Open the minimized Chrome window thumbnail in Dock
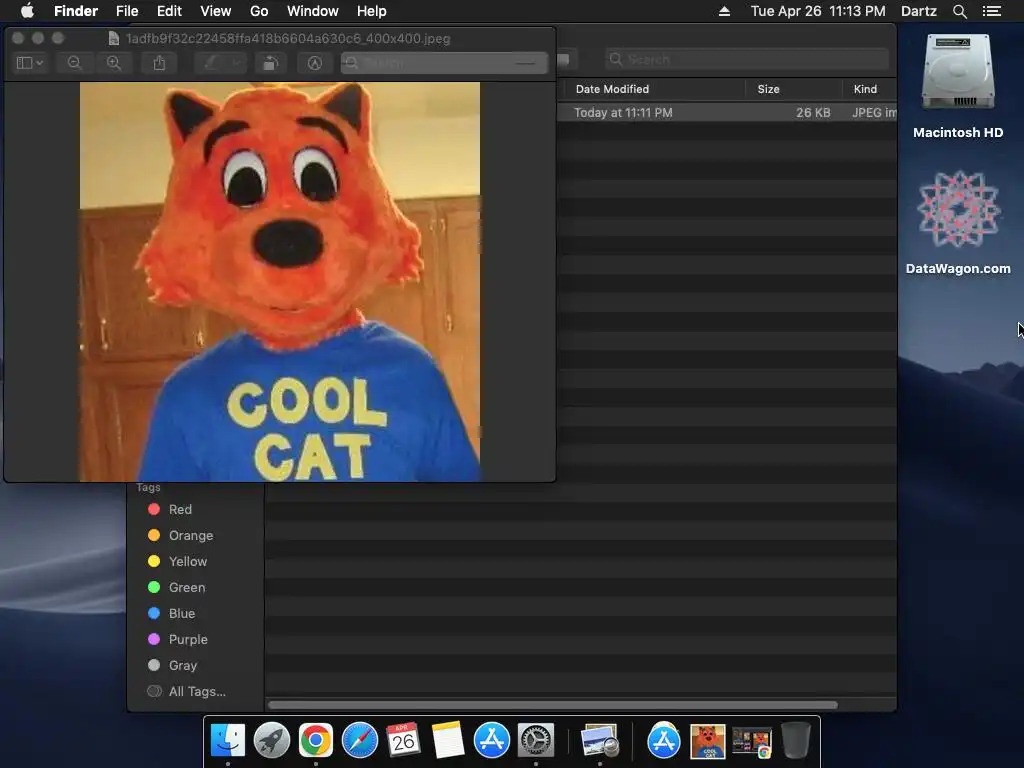This screenshot has width=1024, height=768. tap(752, 743)
